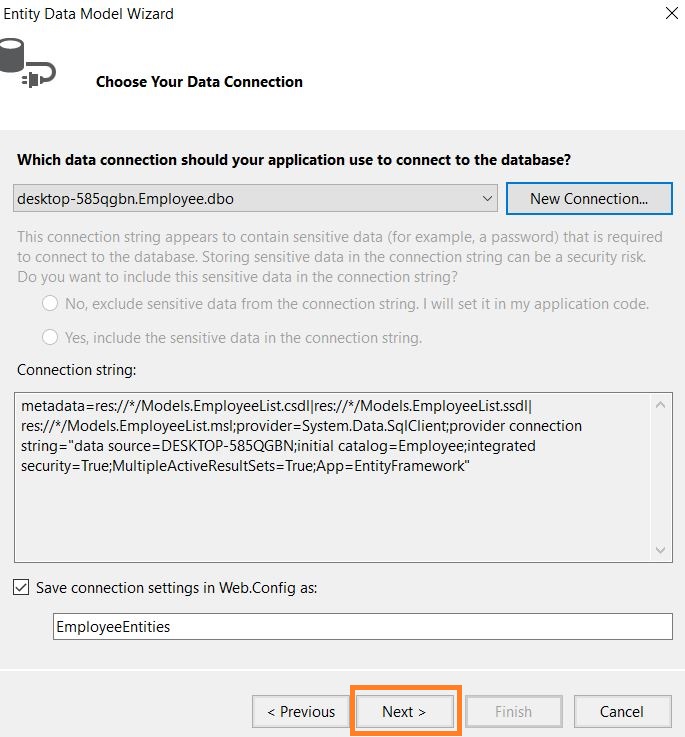Select the 'No, exclude sensitive data' radio button
This screenshot has width=685, height=737.
pos(50,304)
